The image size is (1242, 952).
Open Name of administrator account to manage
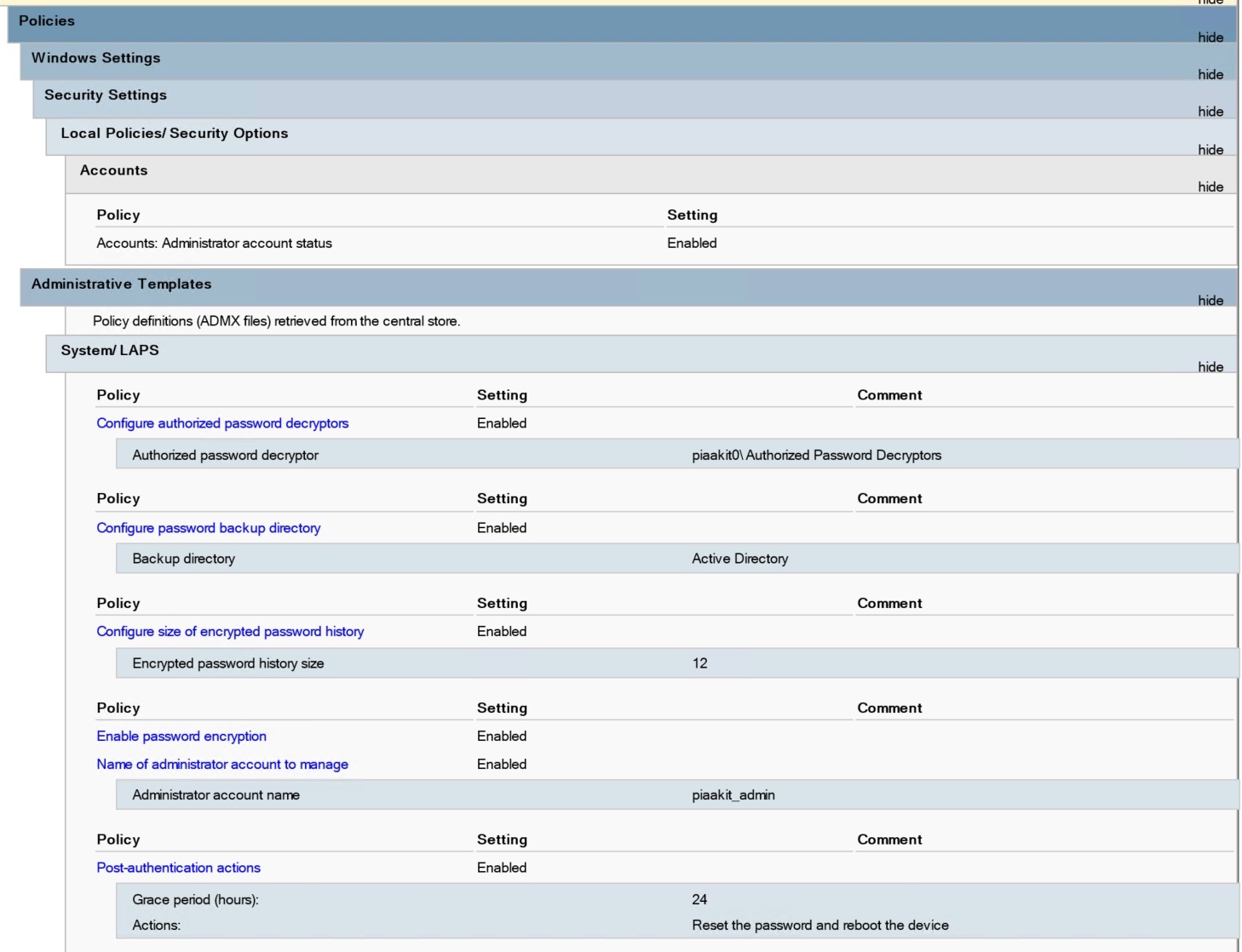pos(222,765)
